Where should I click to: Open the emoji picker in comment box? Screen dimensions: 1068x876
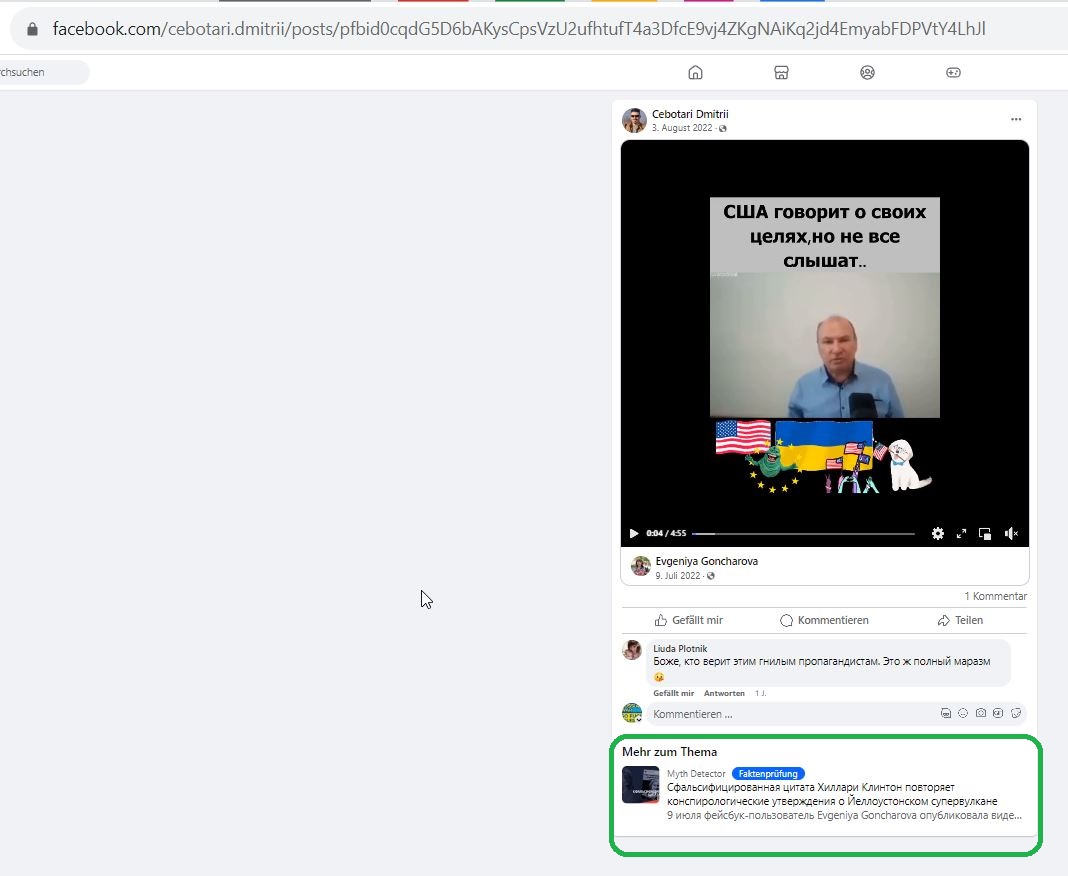(963, 713)
